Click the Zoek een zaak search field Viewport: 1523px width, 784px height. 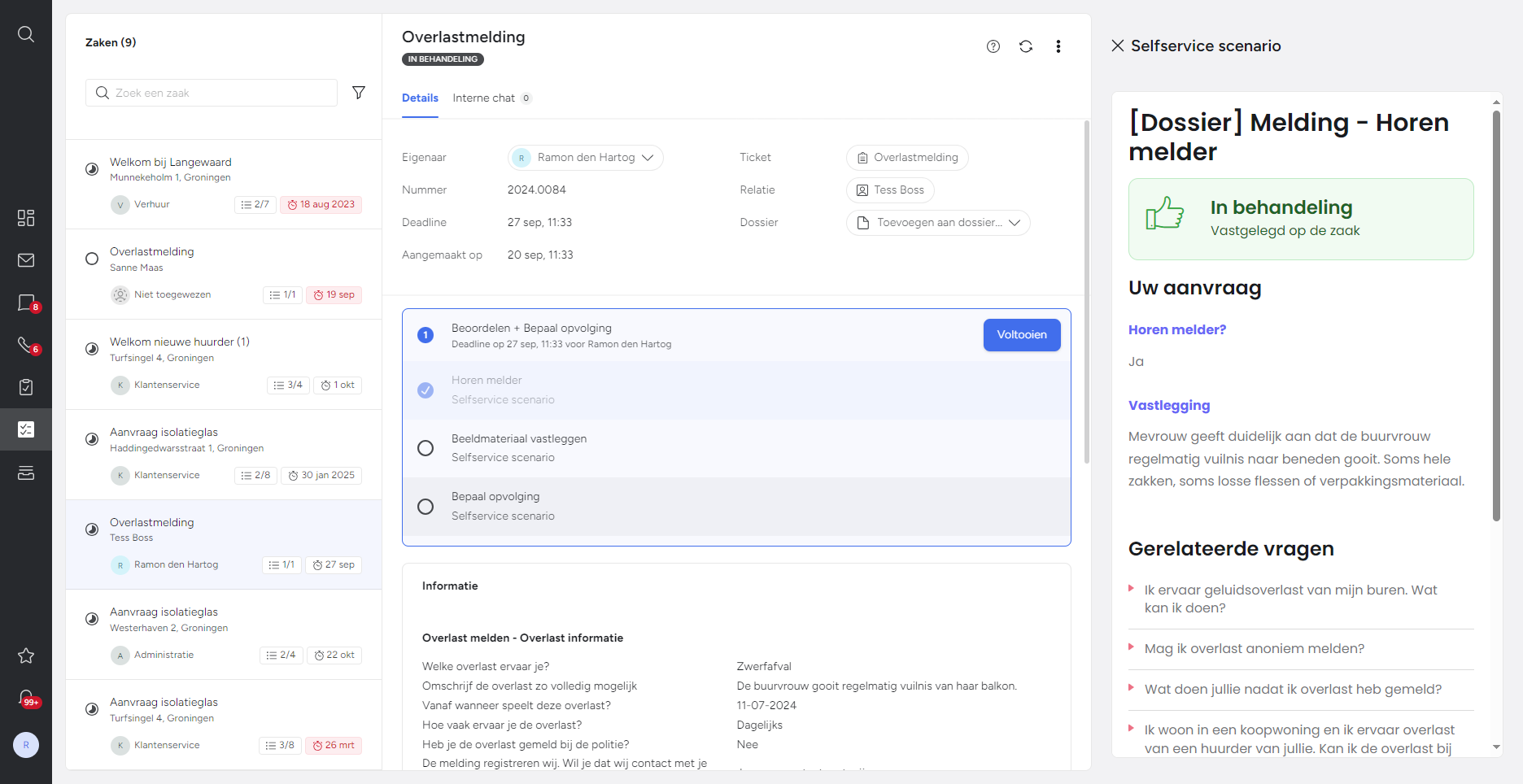click(x=212, y=93)
